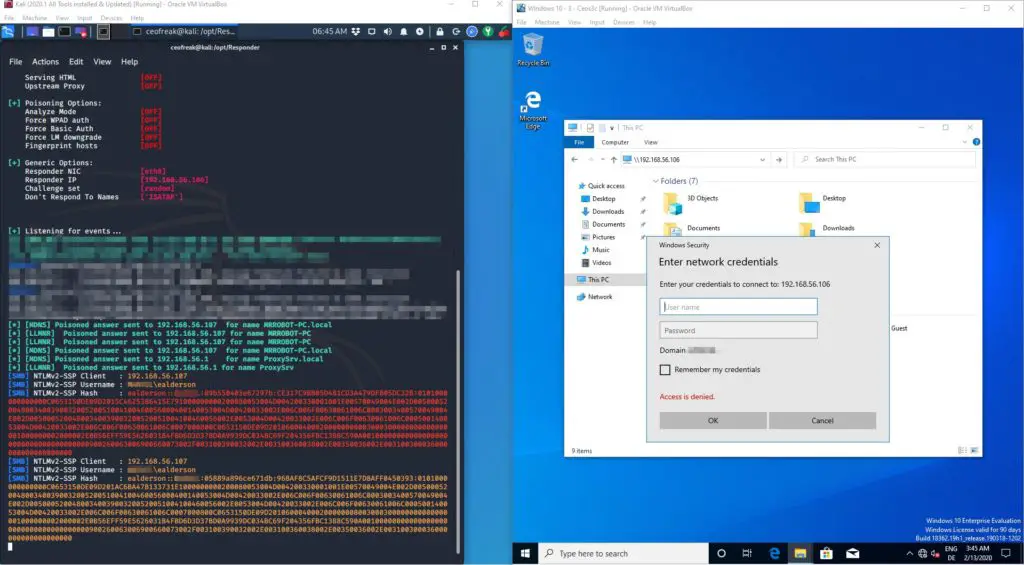Viewport: 1024px width, 565px height.
Task: Open Microsoft Edge desktop shortcut
Action: [533, 110]
